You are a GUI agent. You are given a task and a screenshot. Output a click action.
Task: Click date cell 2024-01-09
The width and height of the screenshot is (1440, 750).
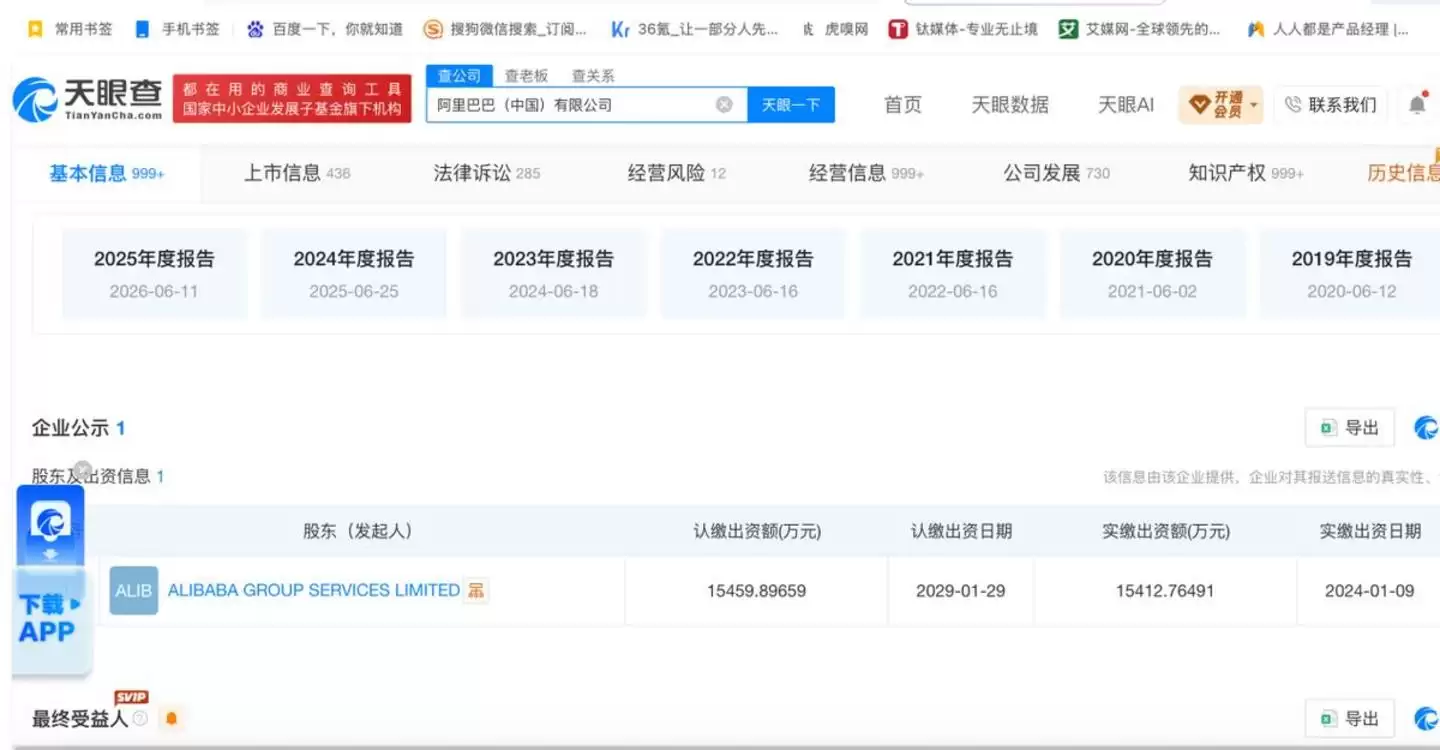pos(1369,591)
